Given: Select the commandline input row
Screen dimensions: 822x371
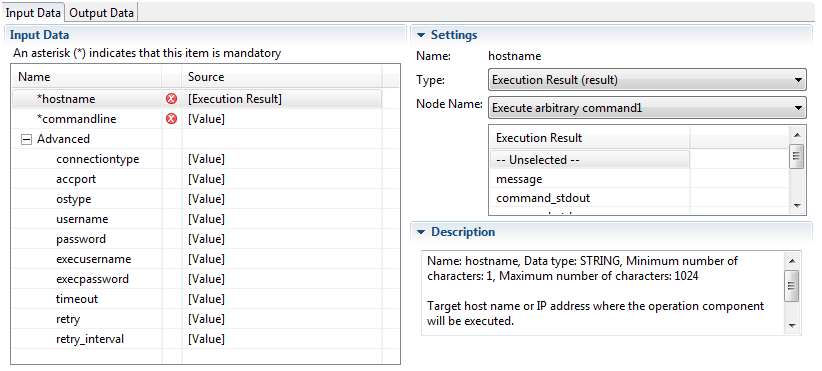Looking at the screenshot, I should [197, 119].
